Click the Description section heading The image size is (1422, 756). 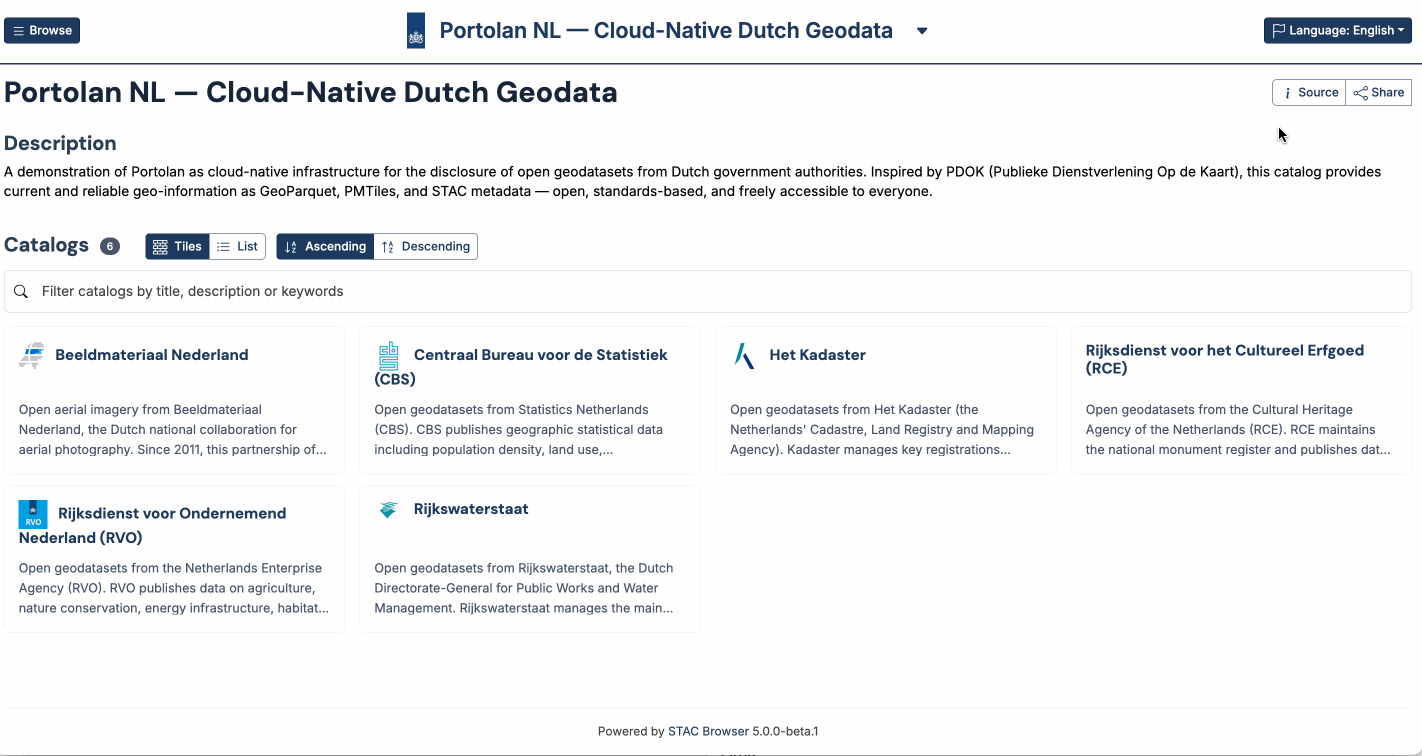(x=60, y=143)
